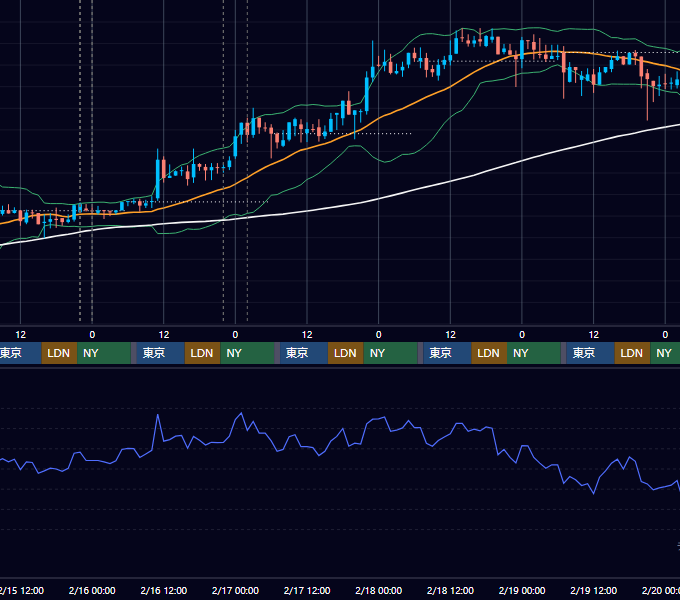Select the LDN session block for 2/17
This screenshot has height=600, width=680.
pos(346,353)
